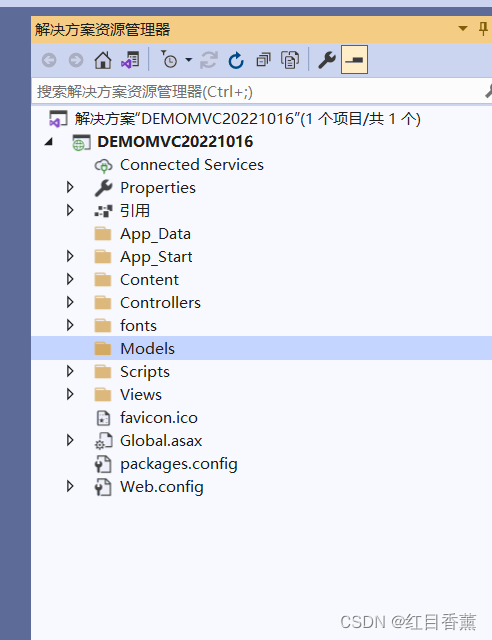Click the Home icon in toolbar
This screenshot has width=492, height=640.
click(102, 60)
